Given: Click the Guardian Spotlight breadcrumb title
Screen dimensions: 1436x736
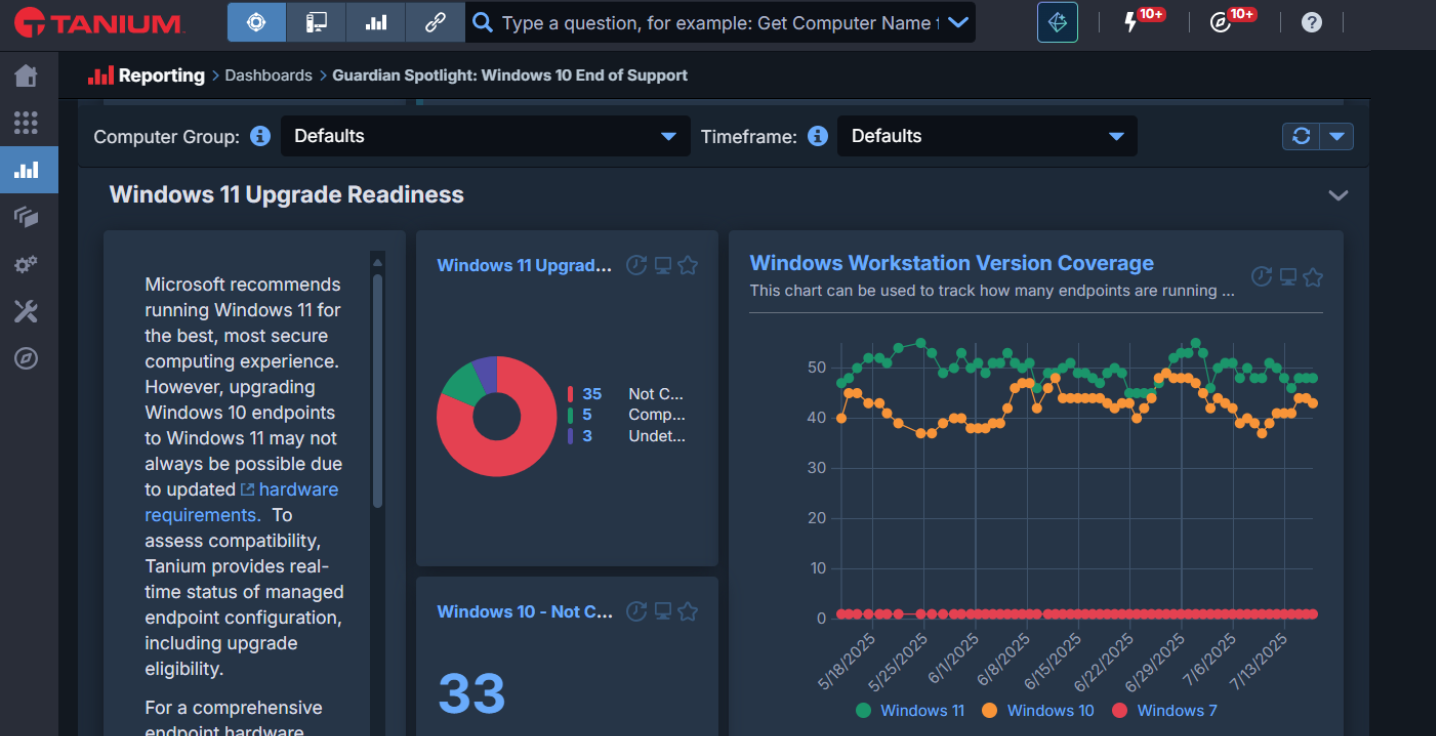Looking at the screenshot, I should coord(510,75).
